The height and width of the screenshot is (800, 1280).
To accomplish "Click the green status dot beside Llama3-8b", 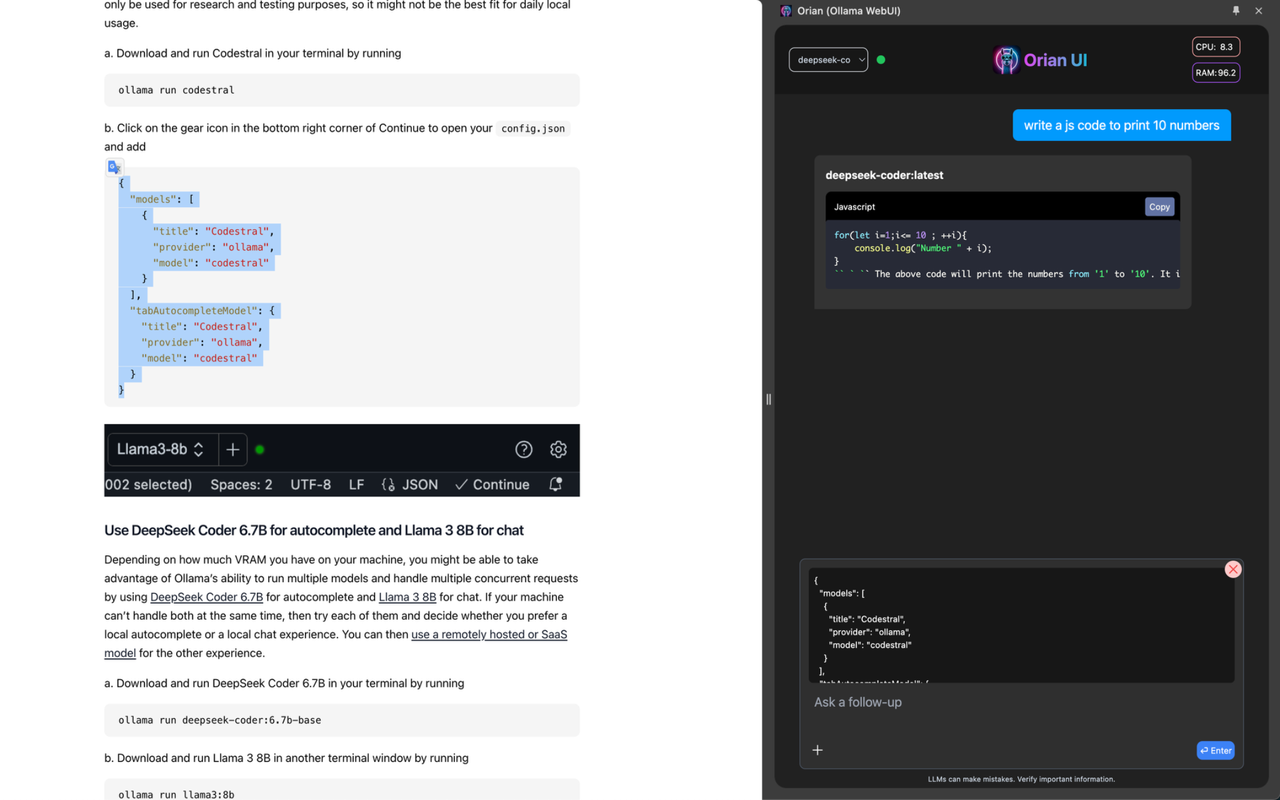I will tap(260, 450).
